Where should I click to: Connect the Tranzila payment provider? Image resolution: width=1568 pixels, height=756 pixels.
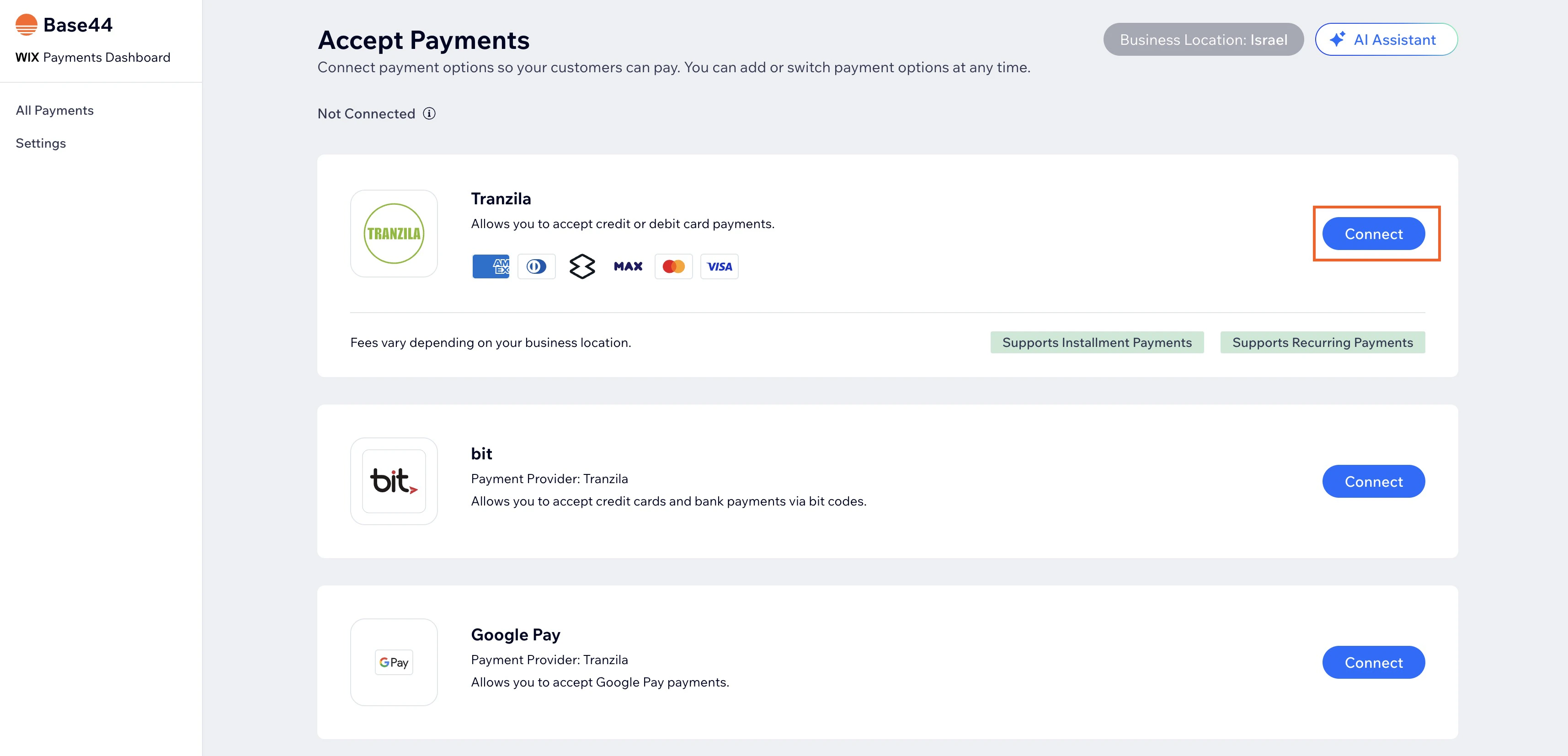click(x=1373, y=234)
